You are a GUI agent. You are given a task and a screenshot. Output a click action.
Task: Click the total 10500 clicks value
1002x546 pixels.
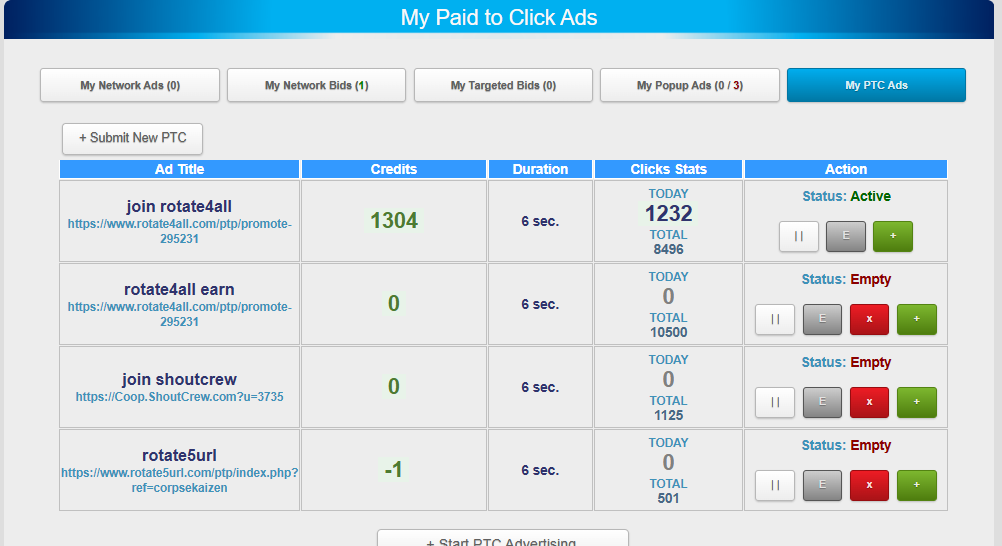(668, 332)
